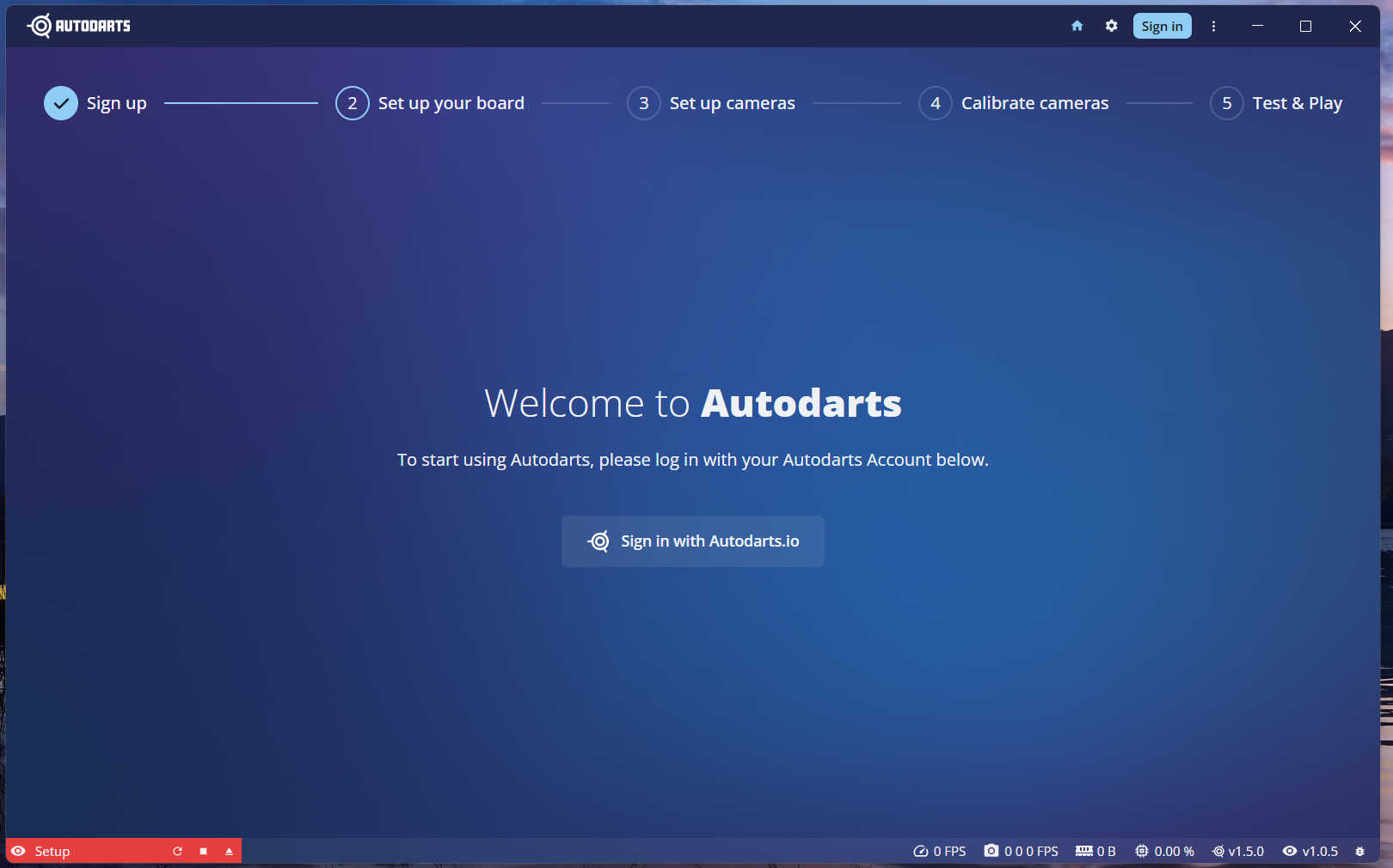Jump to the 'Calibrate cameras' step
The image size is (1393, 868).
pyautogui.click(x=1014, y=103)
